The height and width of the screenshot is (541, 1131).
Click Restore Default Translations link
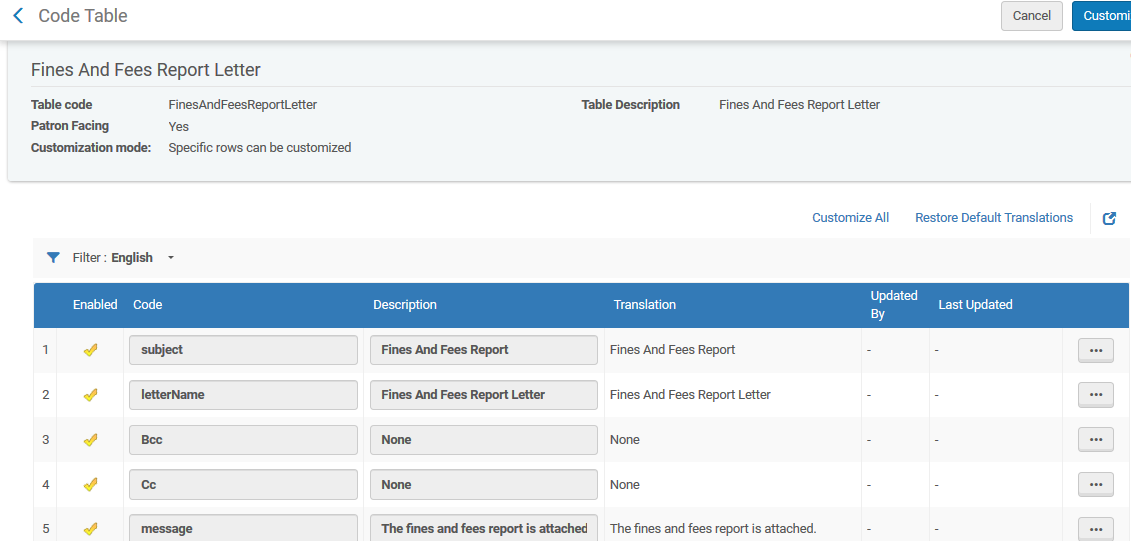click(993, 218)
